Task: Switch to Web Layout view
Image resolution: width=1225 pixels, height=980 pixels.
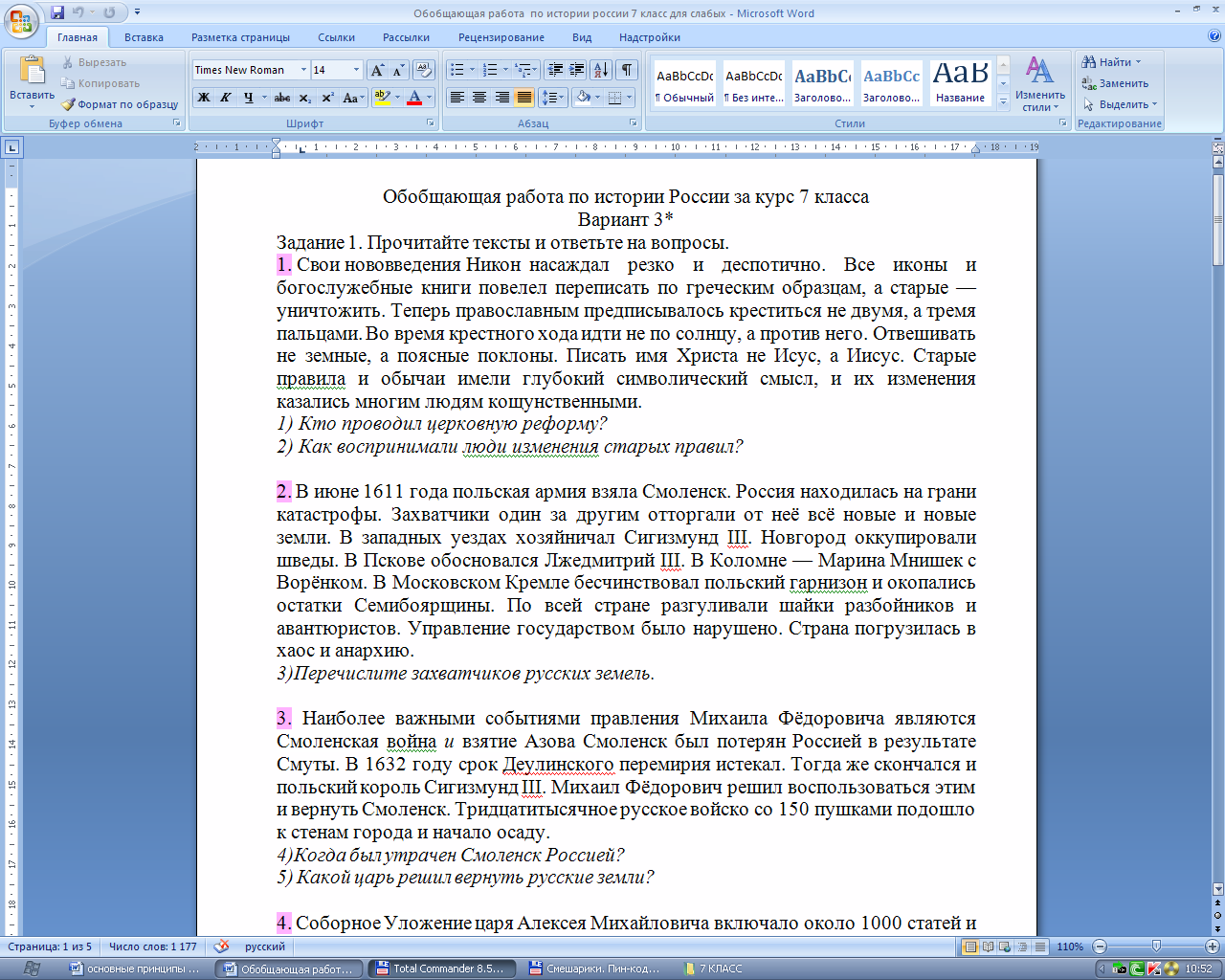Action: pyautogui.click(x=1005, y=947)
